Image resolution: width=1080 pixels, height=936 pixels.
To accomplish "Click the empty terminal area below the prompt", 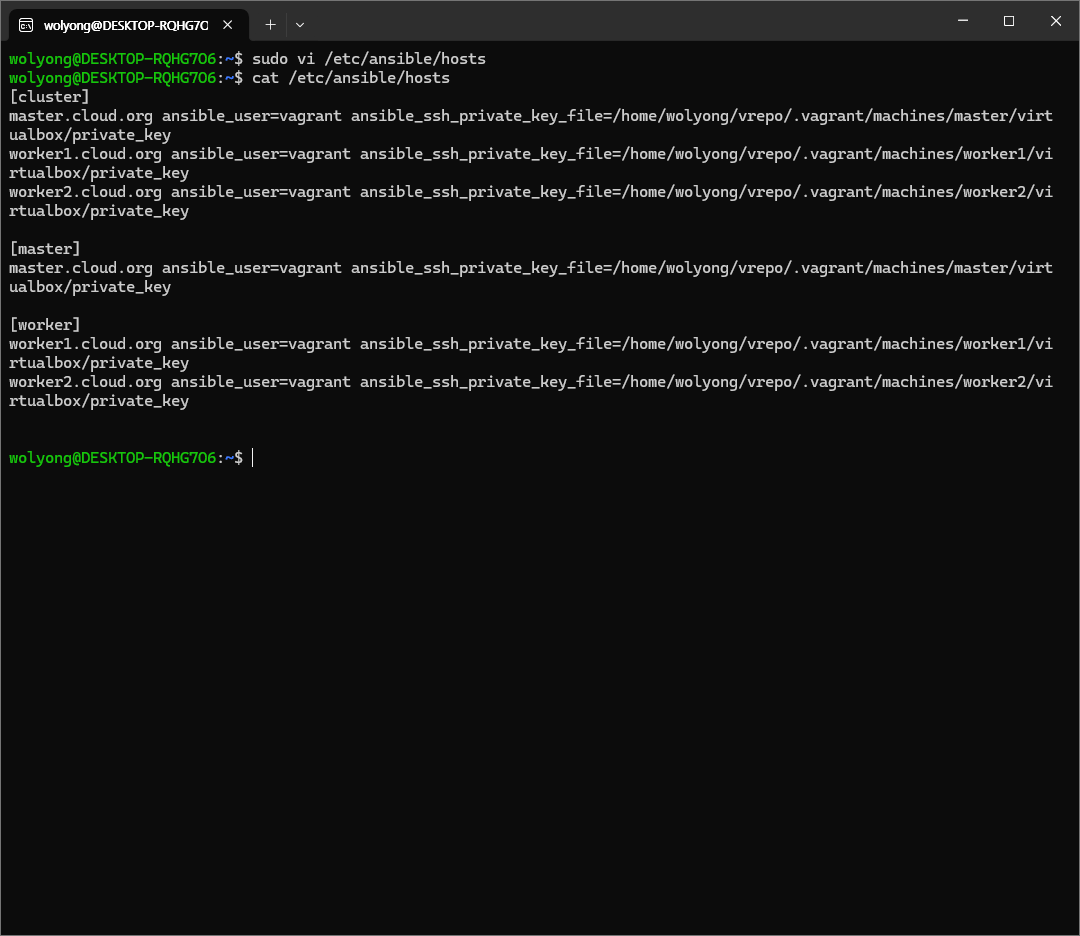I will [540, 700].
